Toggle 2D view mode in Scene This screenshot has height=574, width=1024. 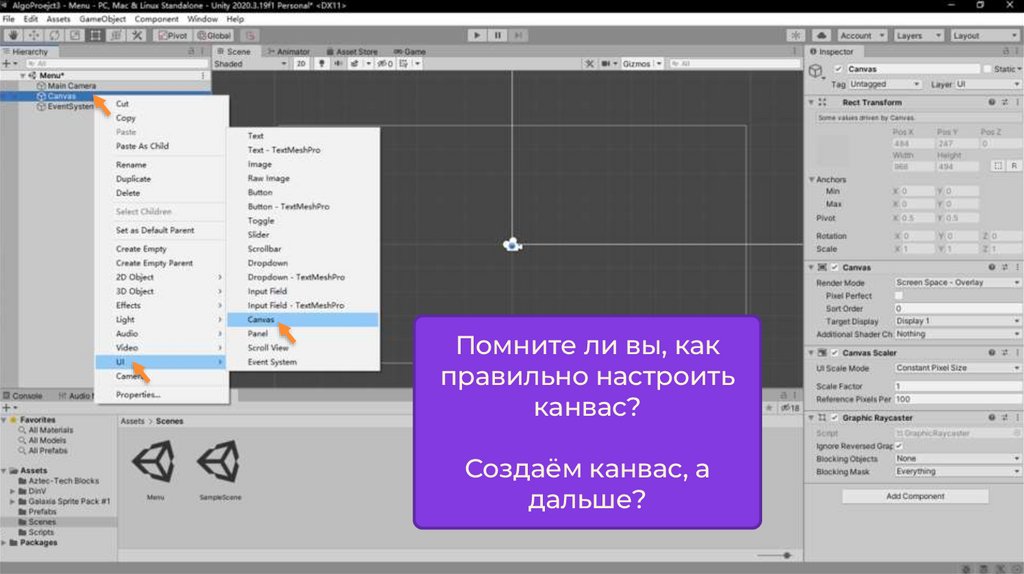pos(301,64)
